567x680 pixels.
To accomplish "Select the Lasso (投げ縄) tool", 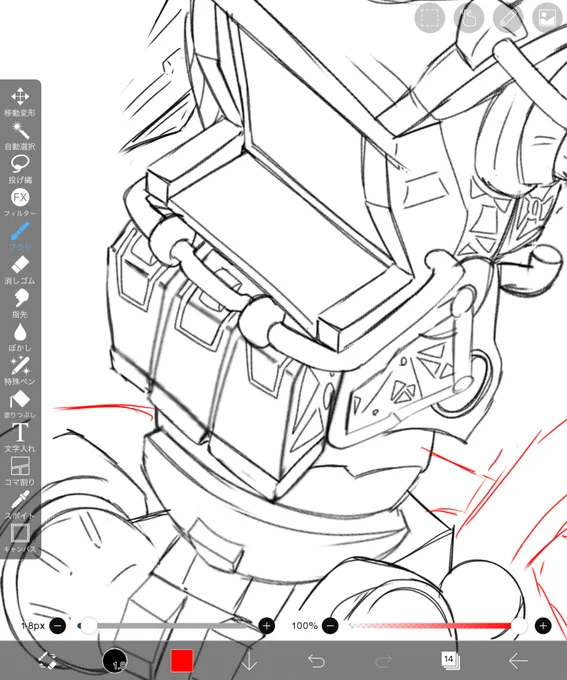I will click(20, 169).
